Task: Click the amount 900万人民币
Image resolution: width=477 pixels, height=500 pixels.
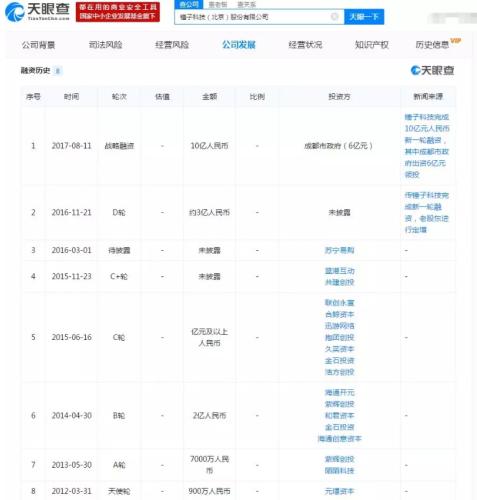Action: tap(209, 491)
